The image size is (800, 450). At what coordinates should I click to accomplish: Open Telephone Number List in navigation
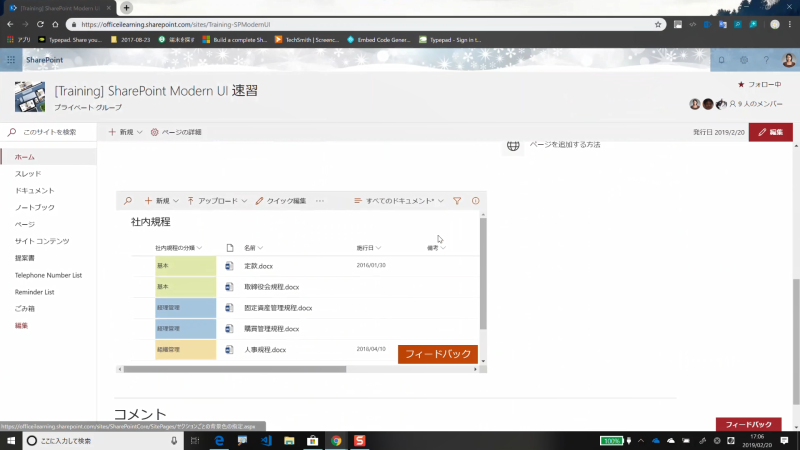pos(48,275)
